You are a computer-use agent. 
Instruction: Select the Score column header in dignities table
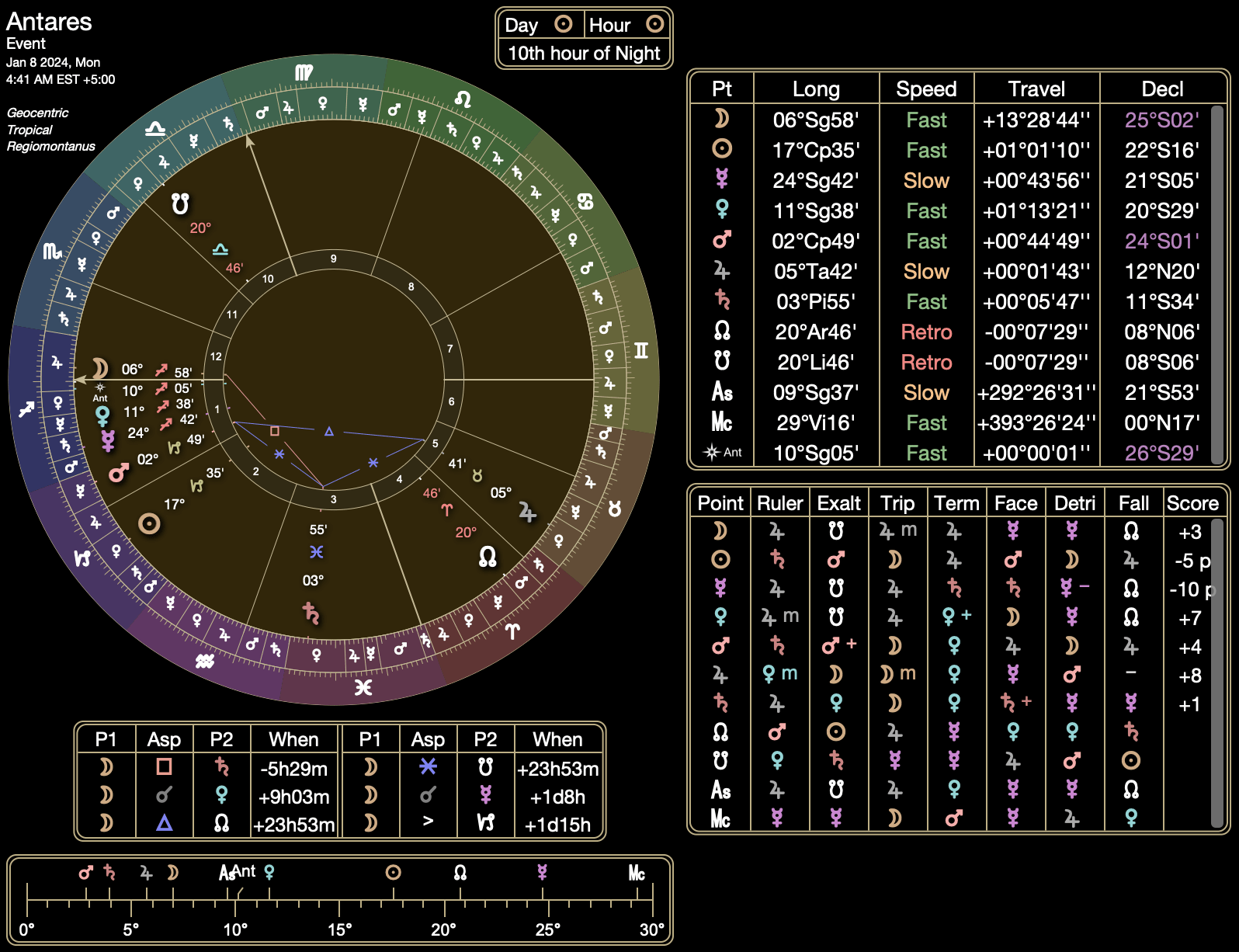pyautogui.click(x=1192, y=503)
